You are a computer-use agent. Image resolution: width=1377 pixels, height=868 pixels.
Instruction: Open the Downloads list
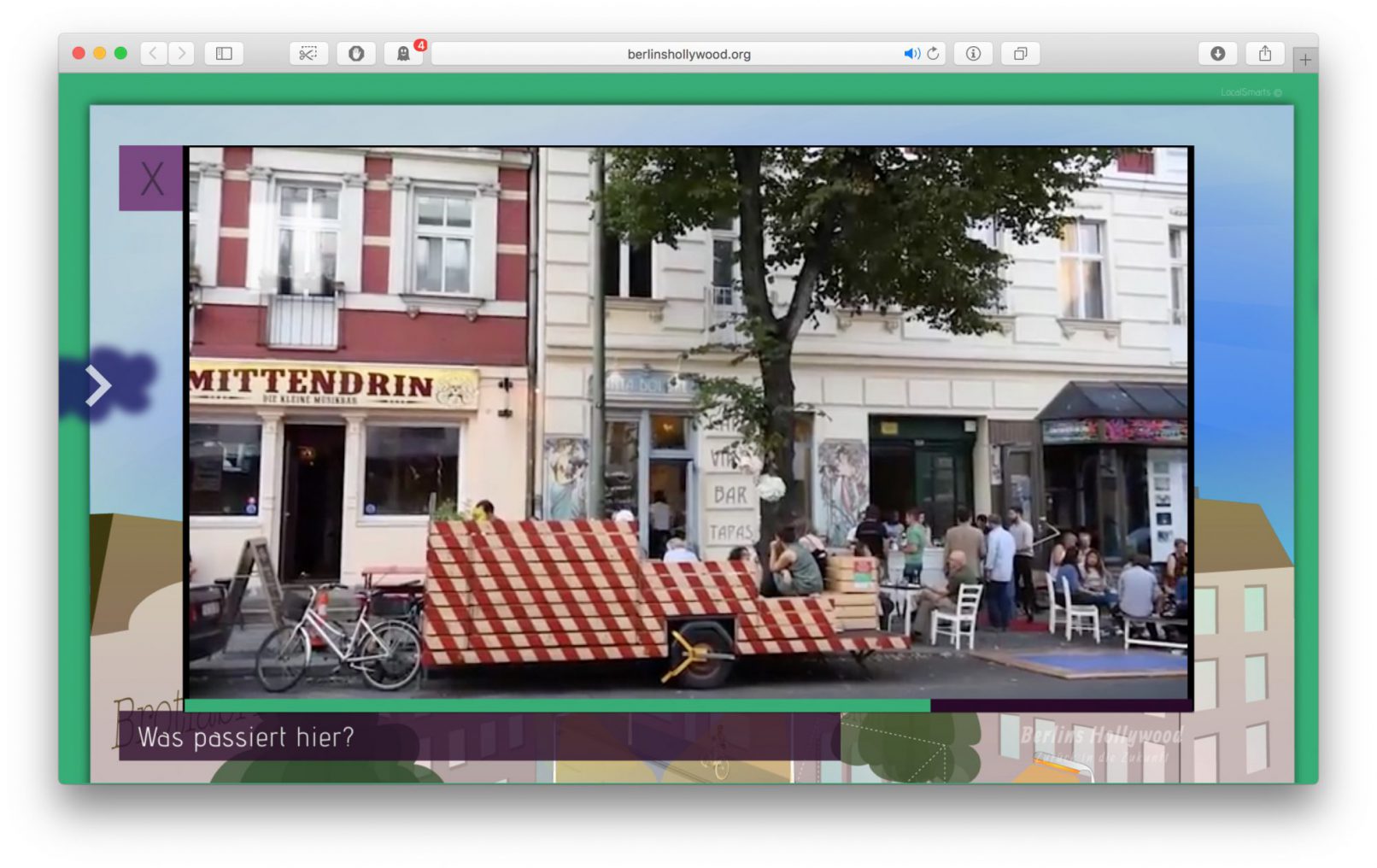tap(1218, 54)
